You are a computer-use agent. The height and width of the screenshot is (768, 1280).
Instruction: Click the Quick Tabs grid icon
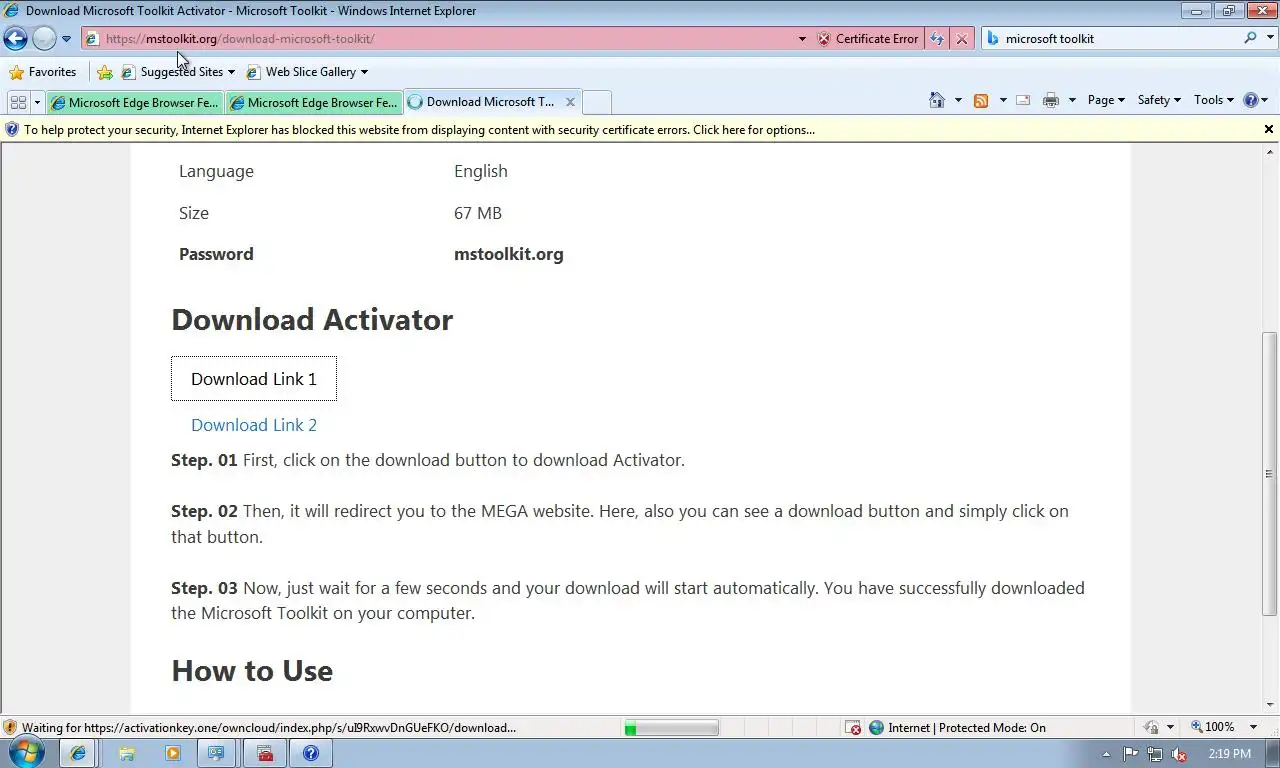18,102
